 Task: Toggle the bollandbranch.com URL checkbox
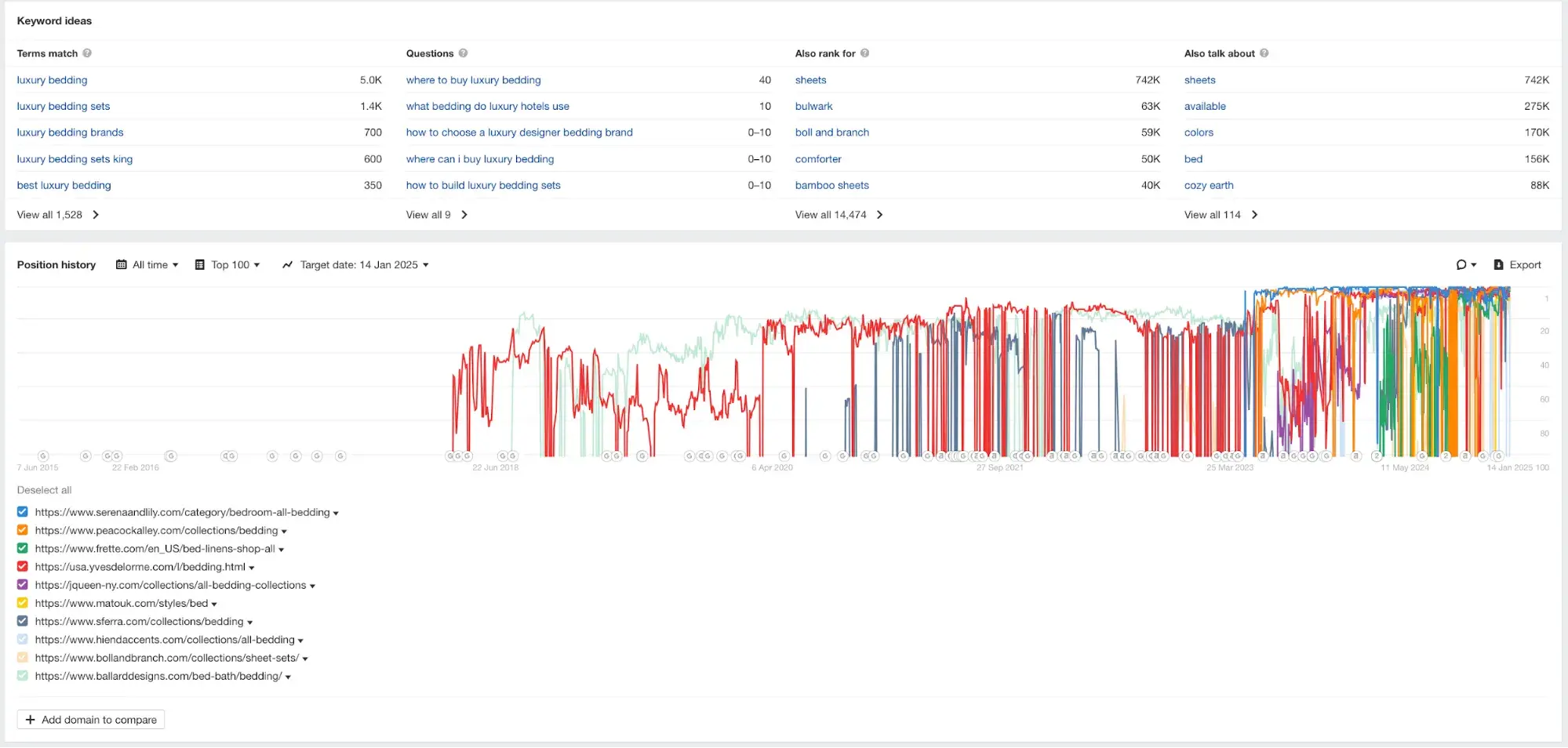(x=23, y=657)
